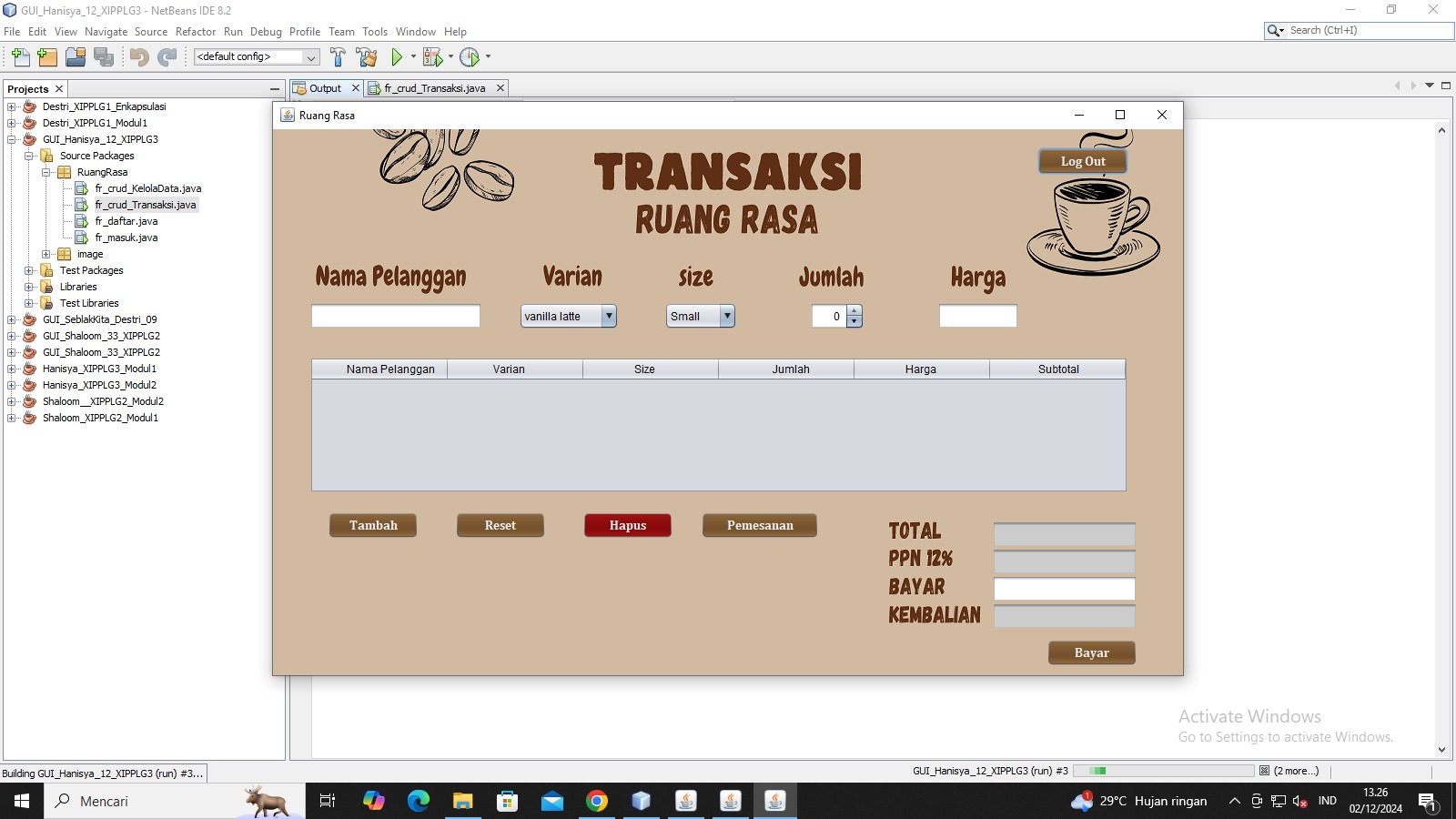
Task: Click the Debug Project toolbar icon
Action: 432,57
